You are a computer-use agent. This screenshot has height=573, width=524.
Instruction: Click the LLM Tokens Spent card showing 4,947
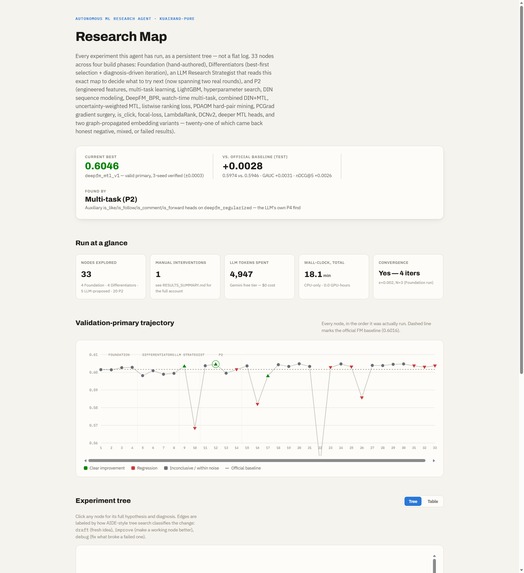[x=259, y=277]
